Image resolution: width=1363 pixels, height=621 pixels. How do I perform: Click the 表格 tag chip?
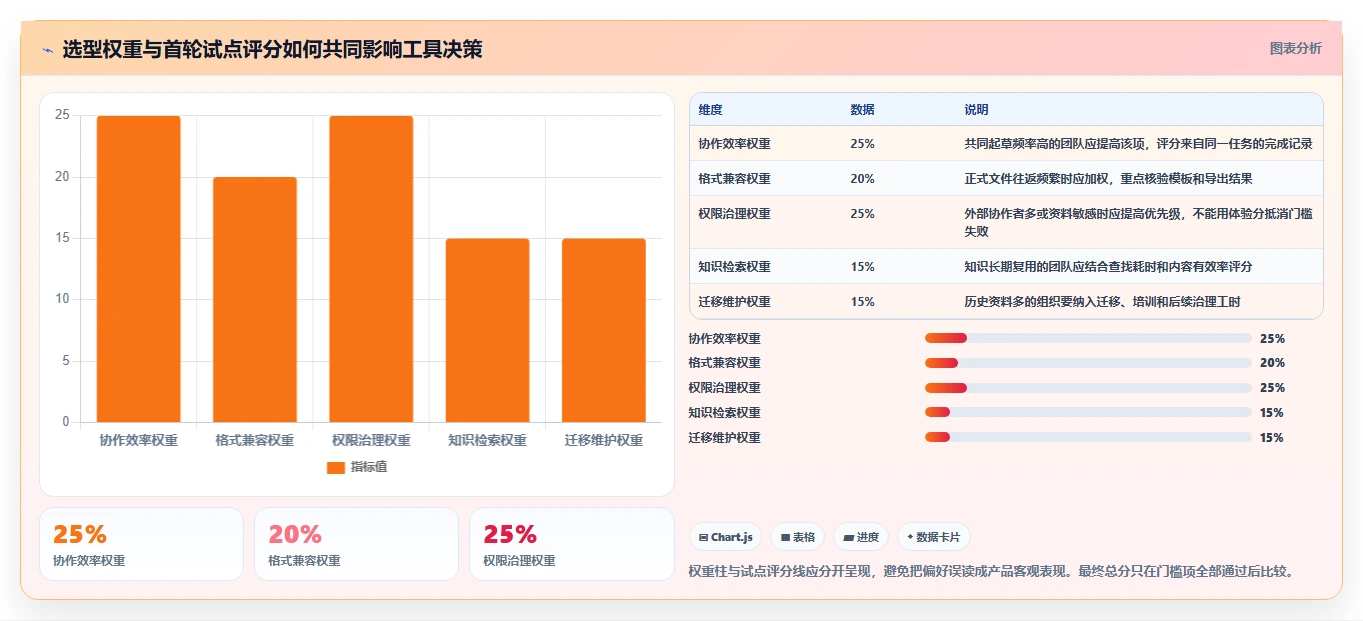click(797, 537)
